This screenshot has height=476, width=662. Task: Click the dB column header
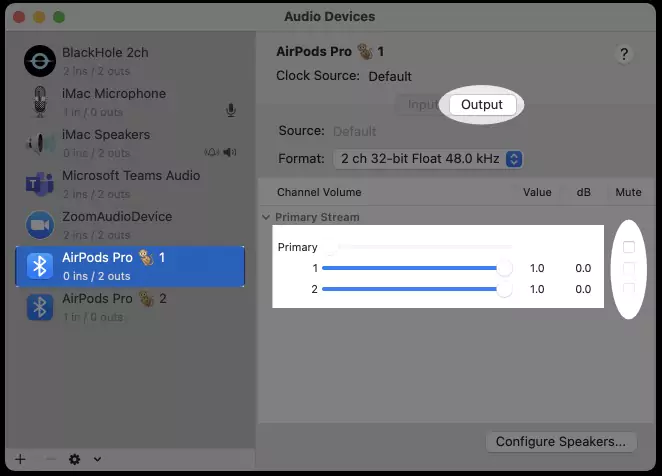click(583, 192)
